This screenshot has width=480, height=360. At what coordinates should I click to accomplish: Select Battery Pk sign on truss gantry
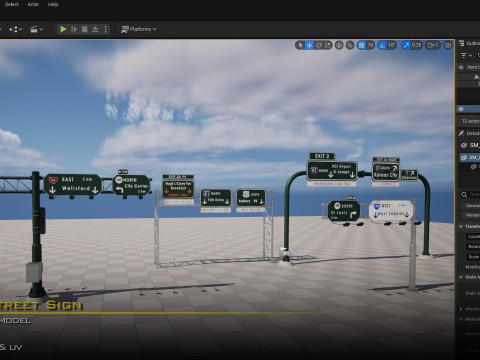pyautogui.click(x=251, y=198)
